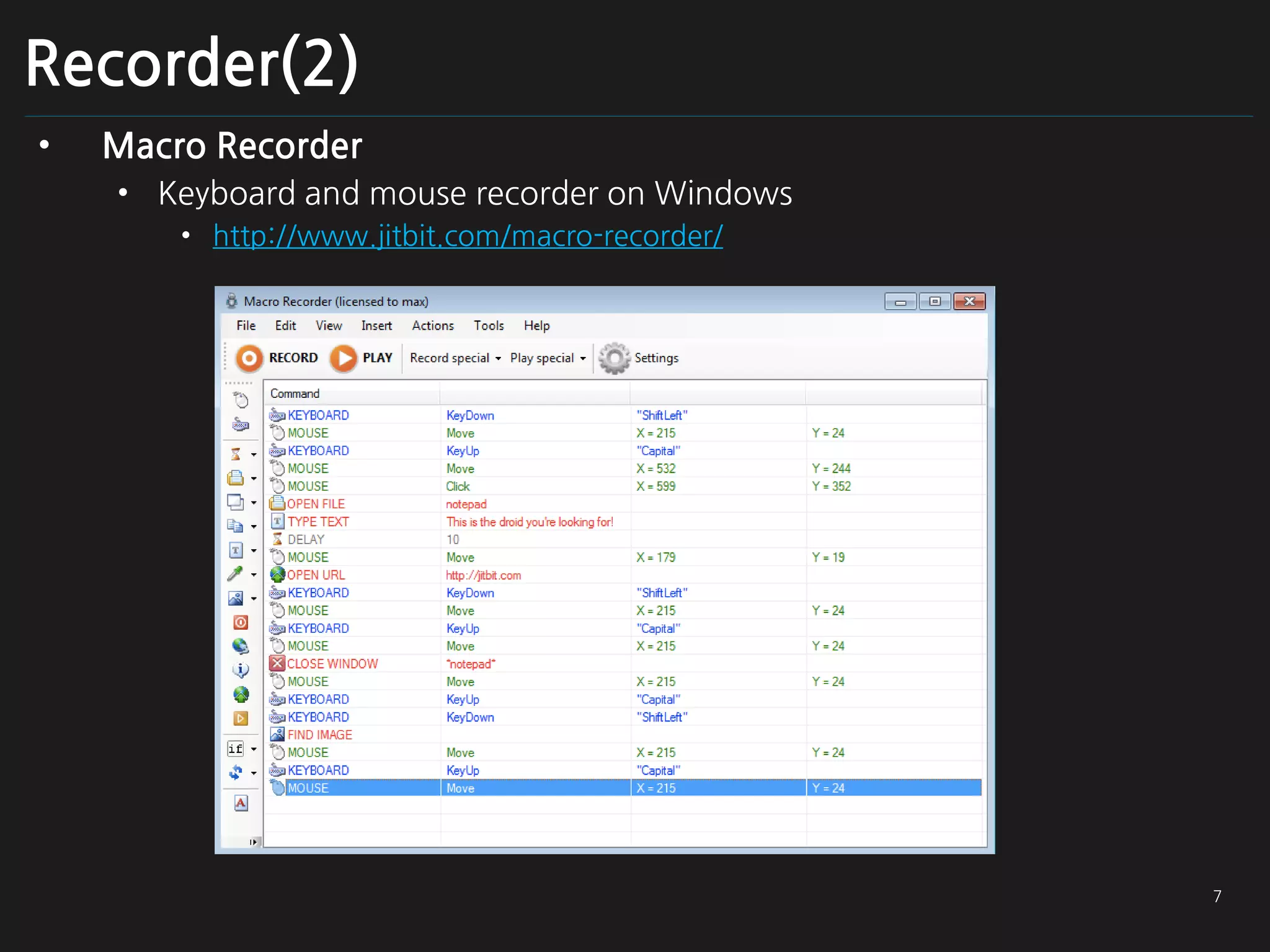Select the OPEN FILE notepad row

coord(624,504)
